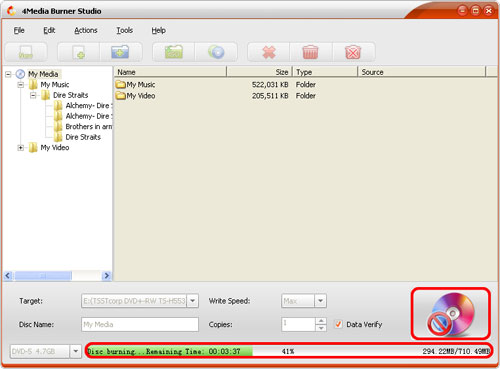The width and height of the screenshot is (500, 369).
Task: Select My Video in the folder tree
Action: click(55, 148)
